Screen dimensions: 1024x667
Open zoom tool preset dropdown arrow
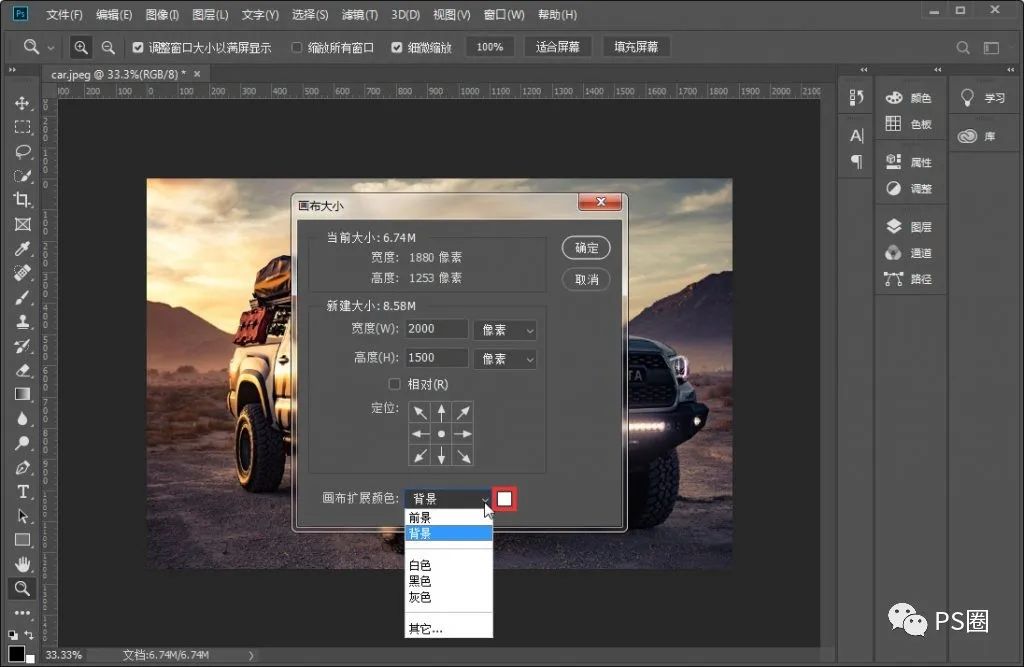pos(50,48)
